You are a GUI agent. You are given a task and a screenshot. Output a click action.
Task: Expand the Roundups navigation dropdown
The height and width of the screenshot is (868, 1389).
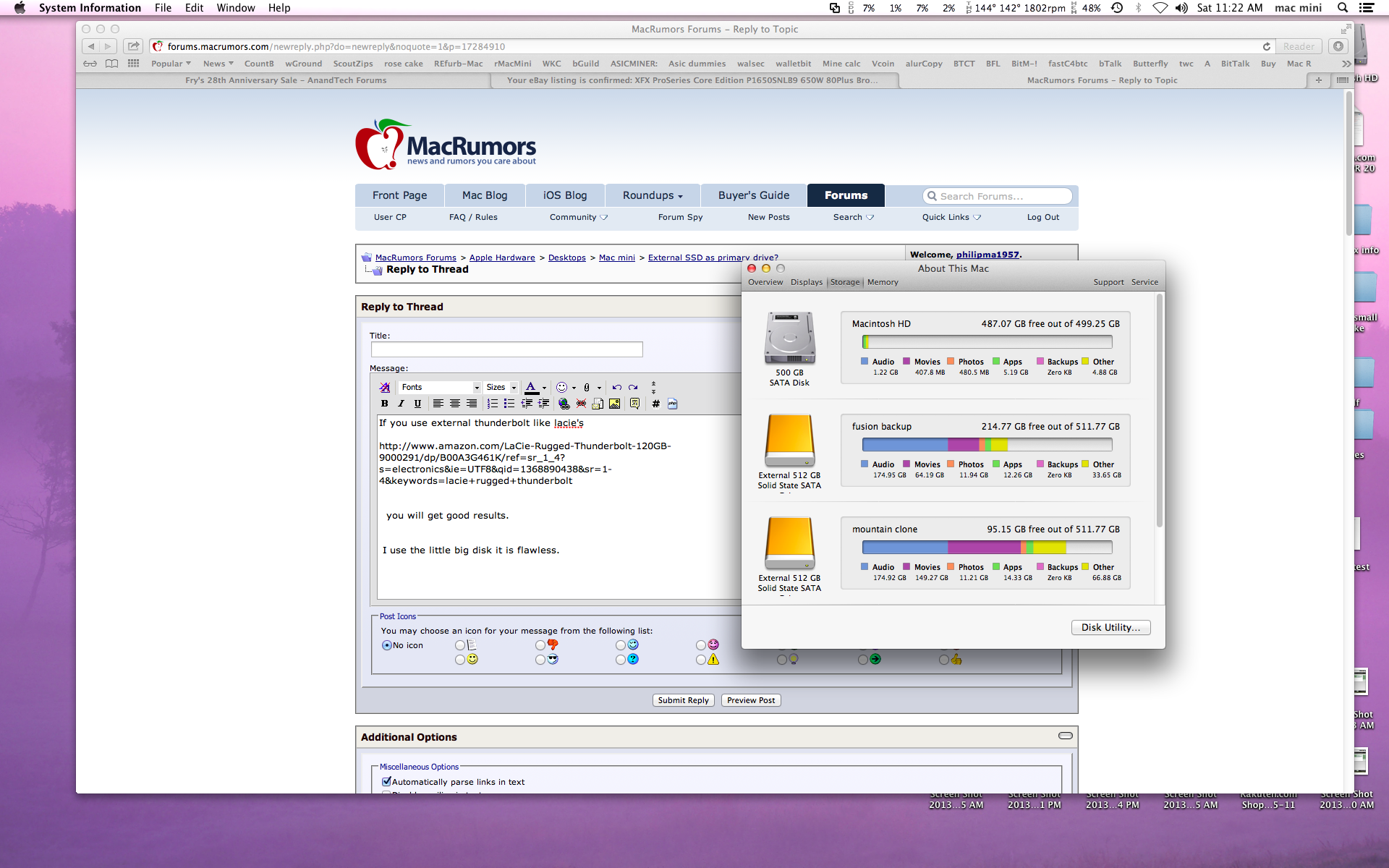tap(653, 195)
